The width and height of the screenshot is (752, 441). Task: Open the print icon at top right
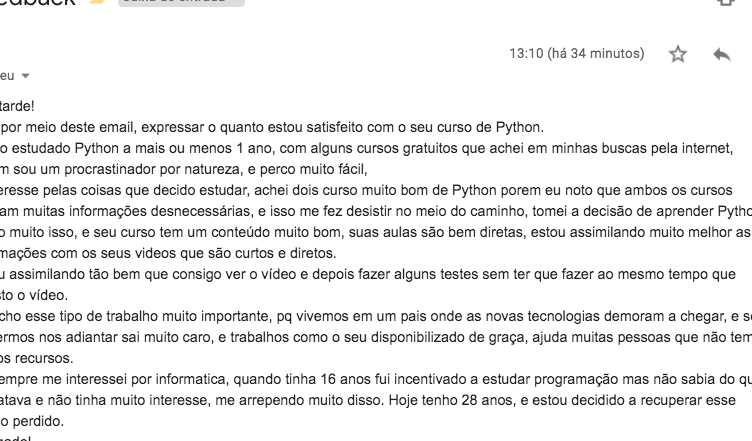726,2
